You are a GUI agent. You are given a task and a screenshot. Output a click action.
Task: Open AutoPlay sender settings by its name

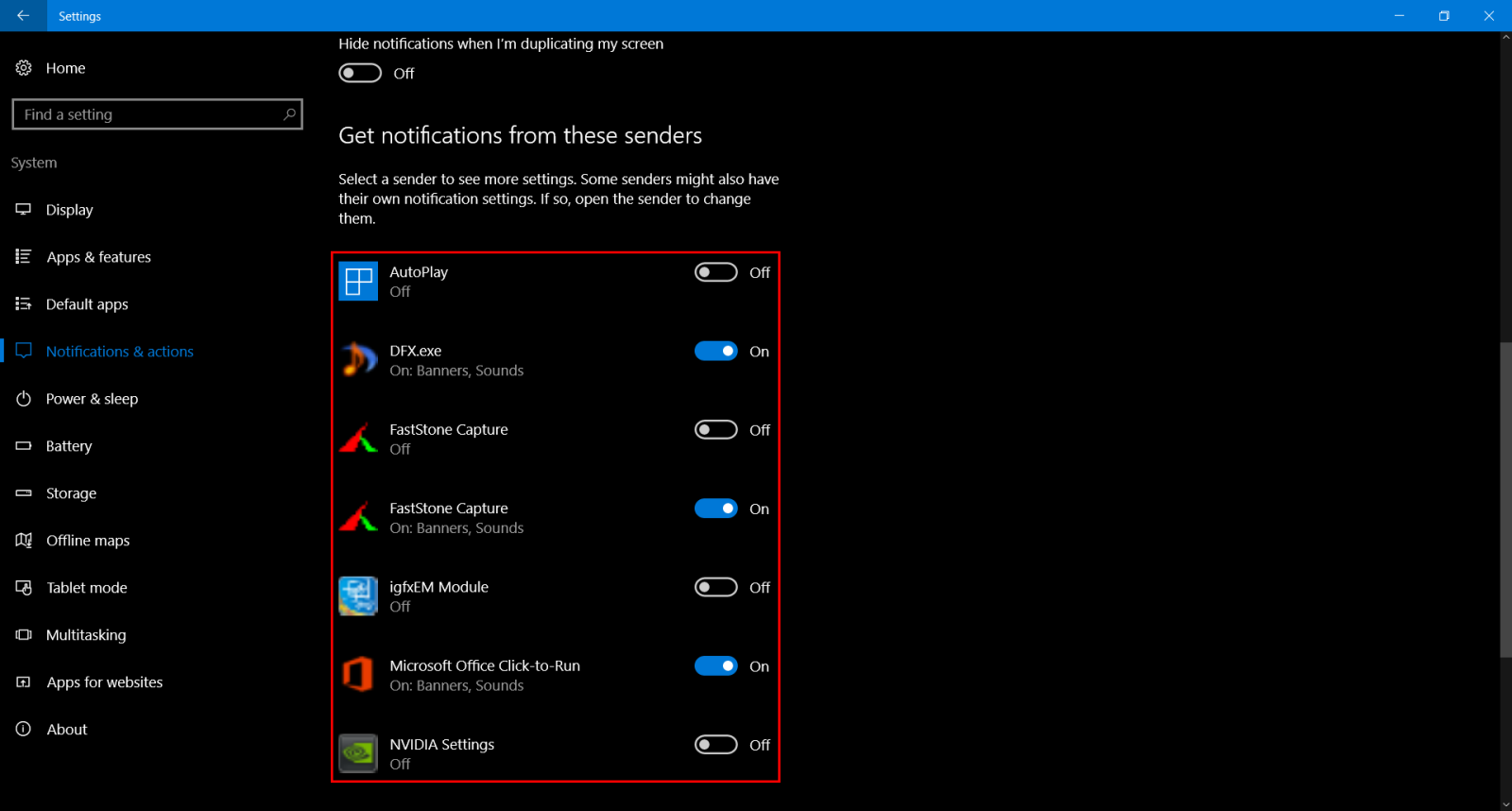coord(419,272)
